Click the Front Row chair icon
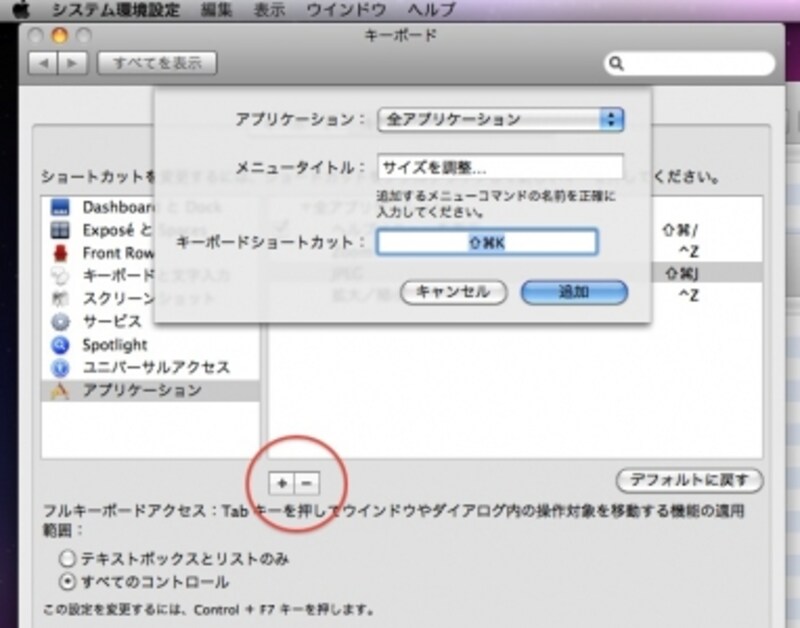Screen dimensions: 800x628 coord(61,254)
